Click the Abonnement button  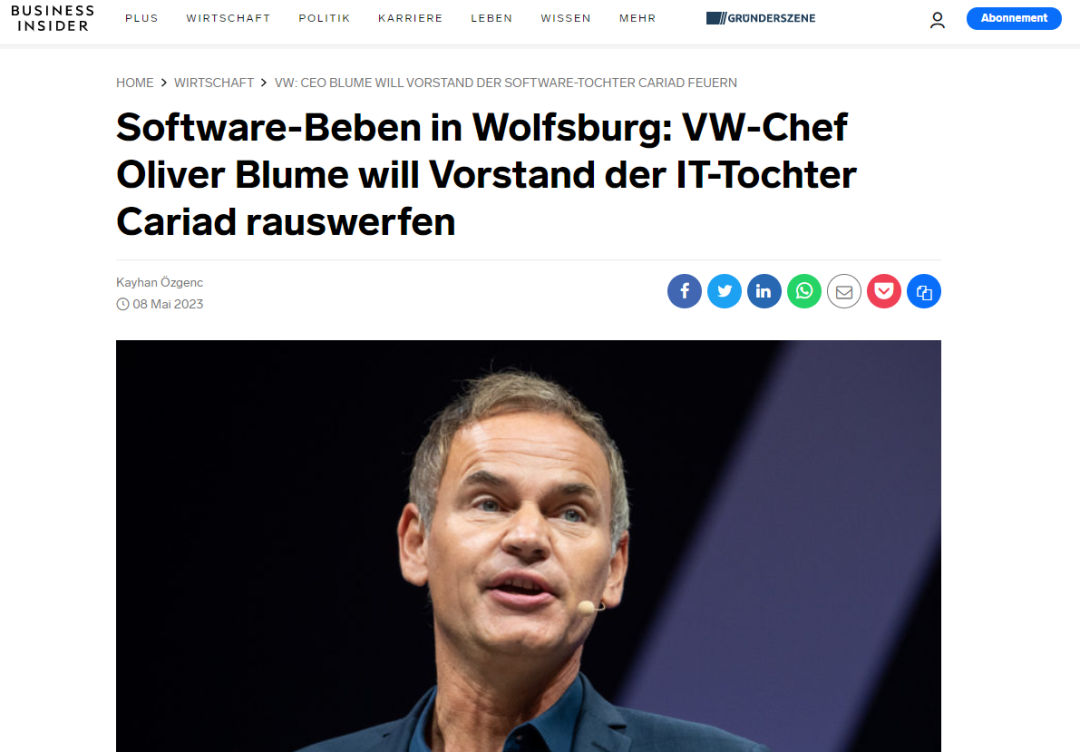1013,19
